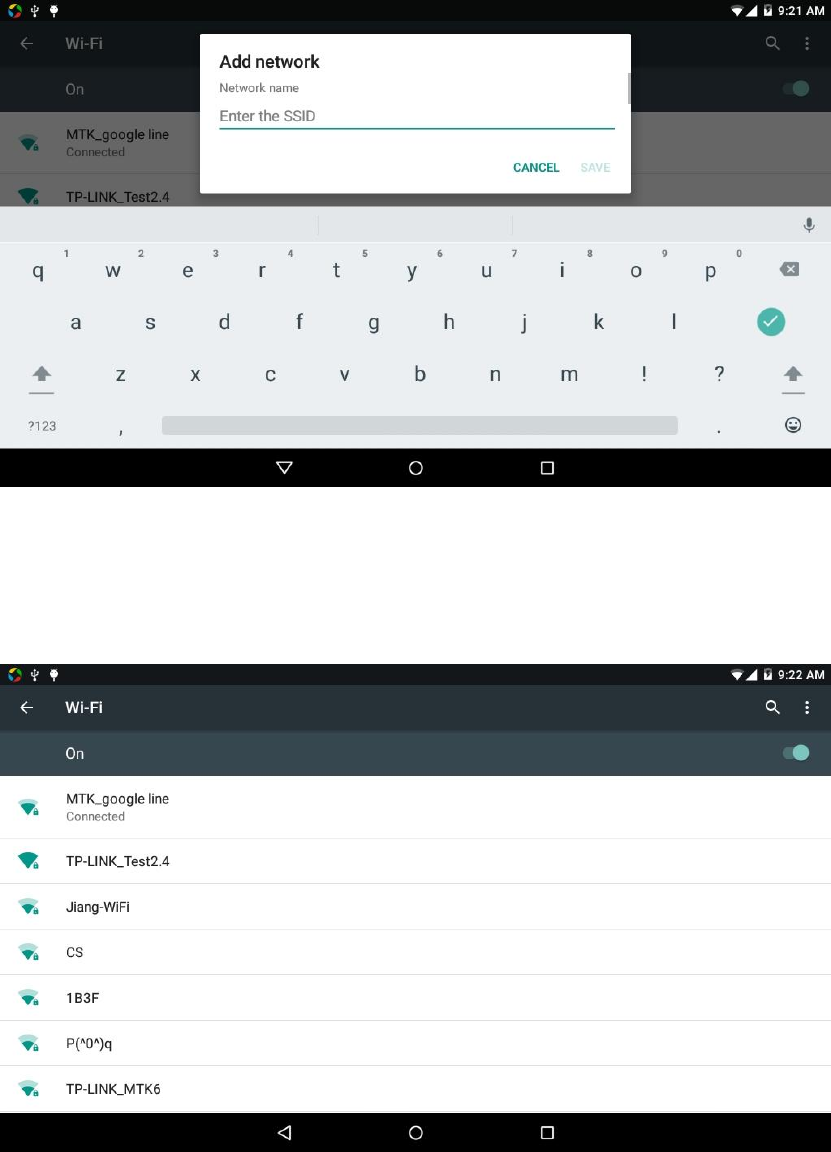This screenshot has width=831, height=1152.
Task: Tap the Wi-Fi icon next to TP-LINK_MTK6
Action: click(x=29, y=1089)
